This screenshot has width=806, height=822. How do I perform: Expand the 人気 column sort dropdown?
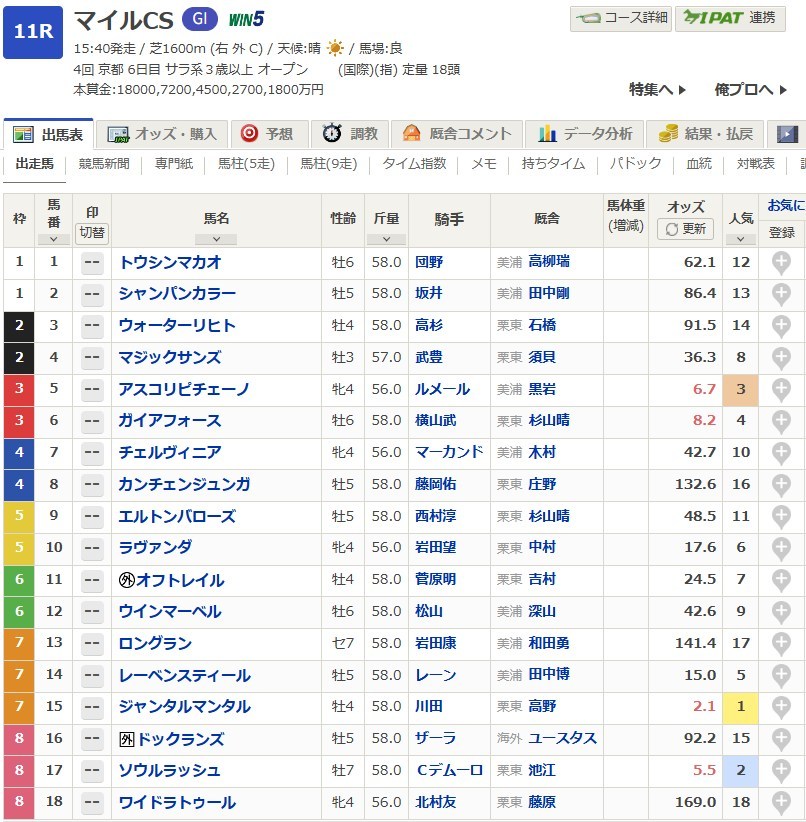click(x=740, y=239)
